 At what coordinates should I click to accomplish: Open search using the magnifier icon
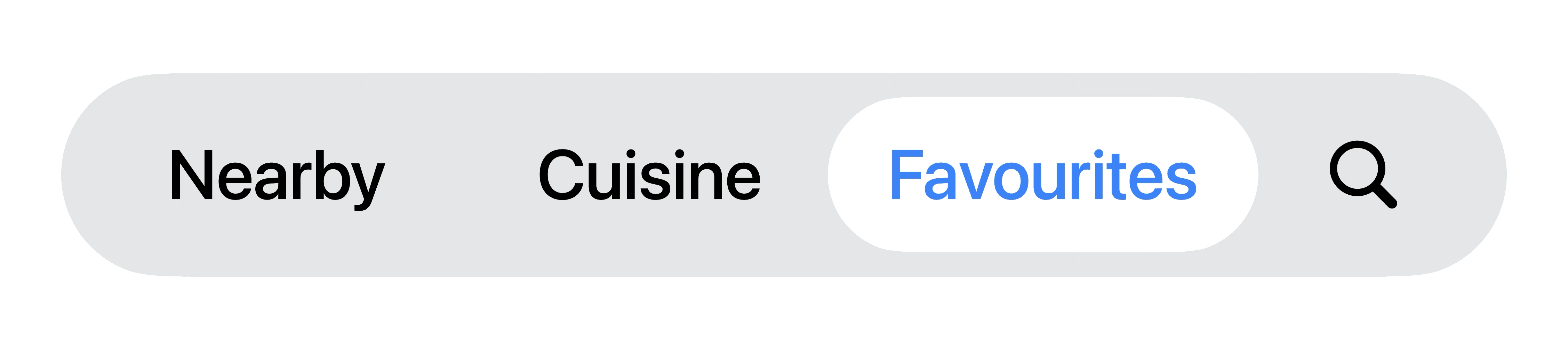point(1363,174)
